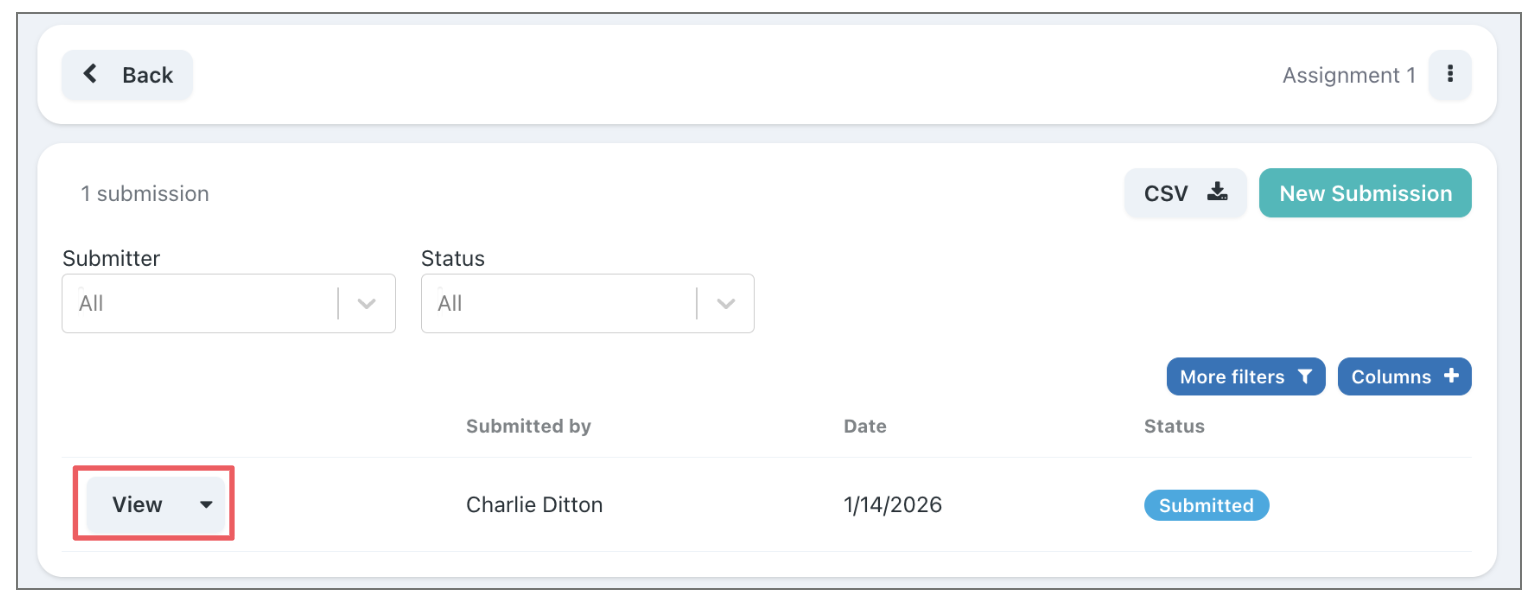Click the Date column header
This screenshot has width=1536, height=604.
coord(865,426)
